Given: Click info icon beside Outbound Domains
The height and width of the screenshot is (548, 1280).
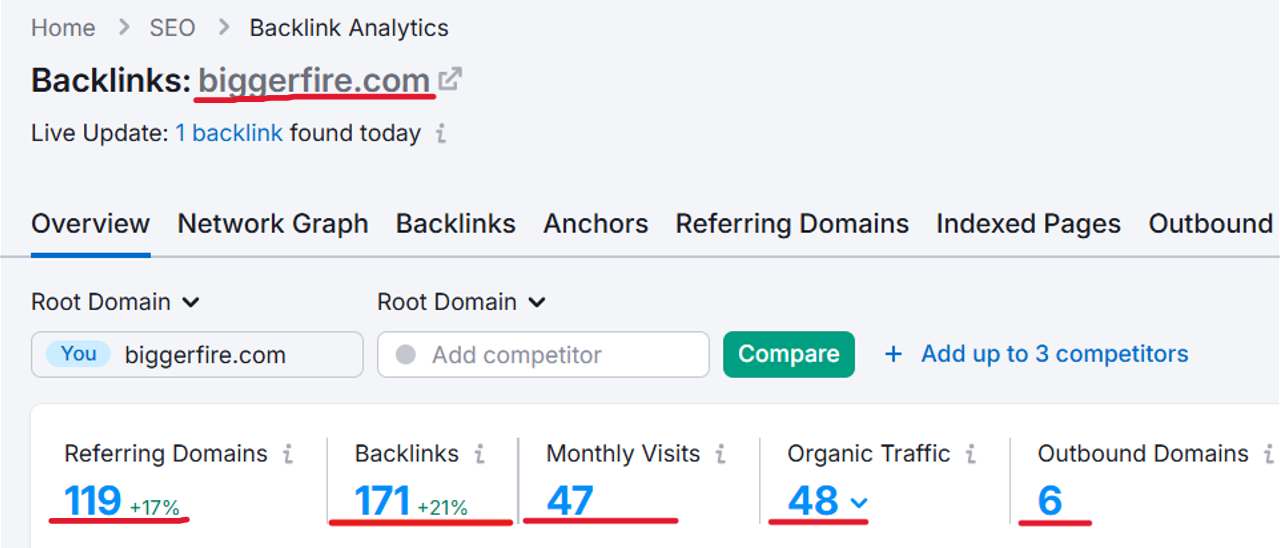Looking at the screenshot, I should point(1269,454).
